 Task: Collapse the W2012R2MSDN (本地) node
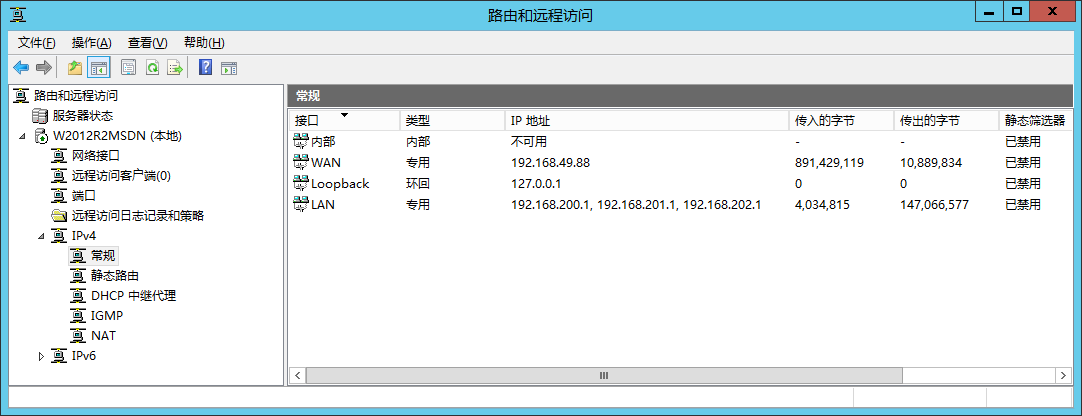[x=23, y=136]
